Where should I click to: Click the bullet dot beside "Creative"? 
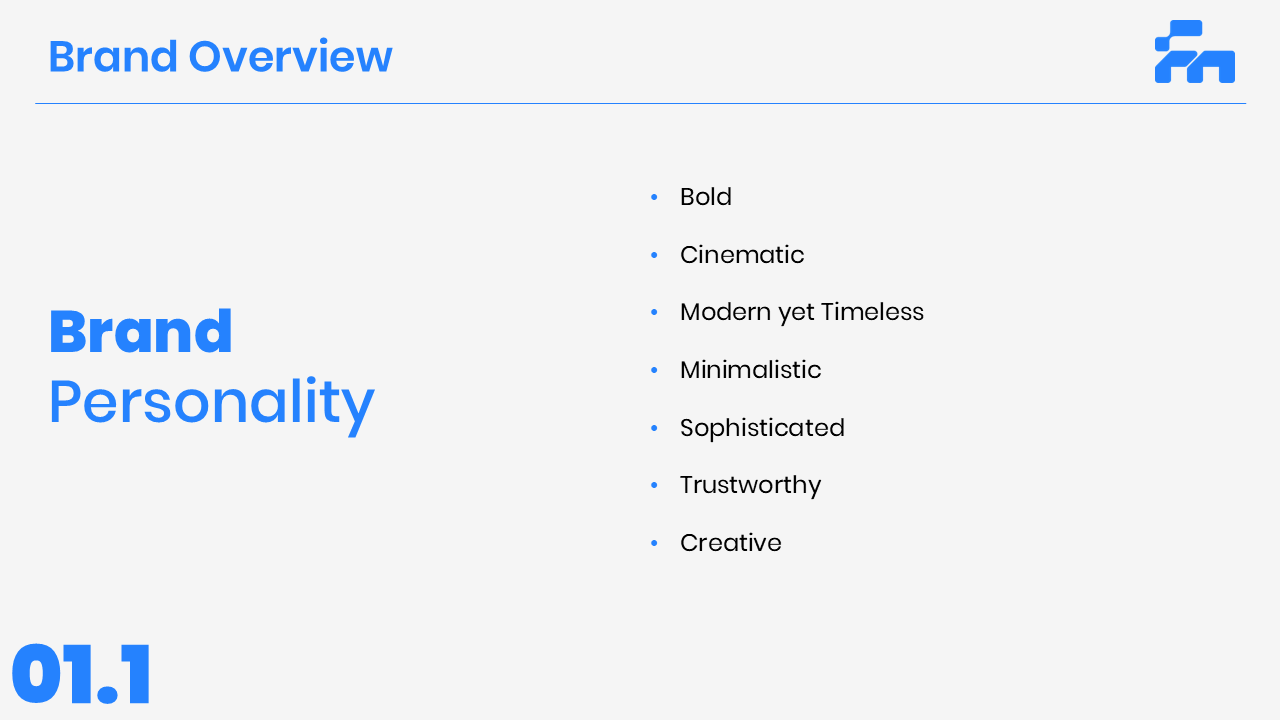pos(654,543)
